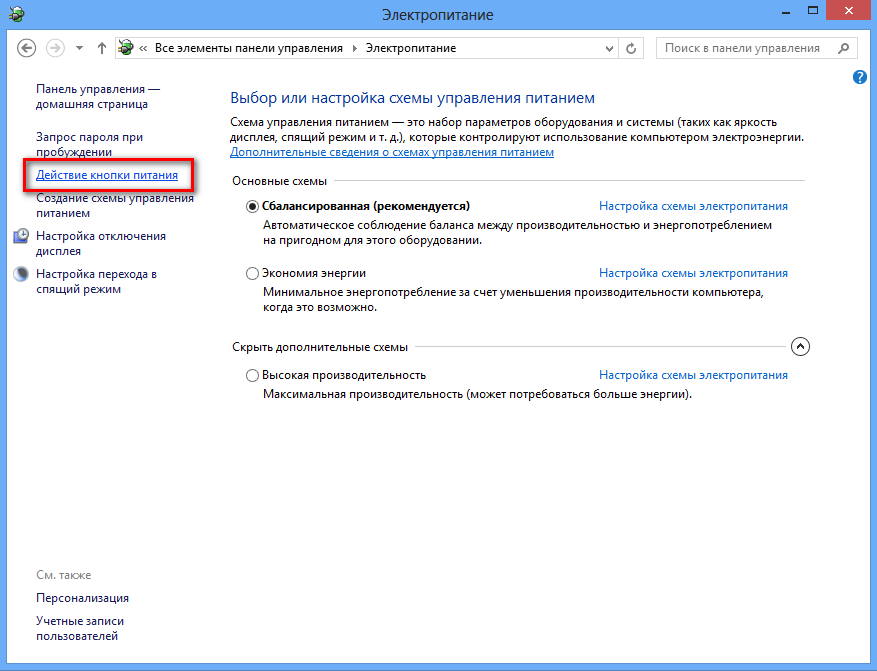Select the Сбалансированная power plan

(x=252, y=206)
